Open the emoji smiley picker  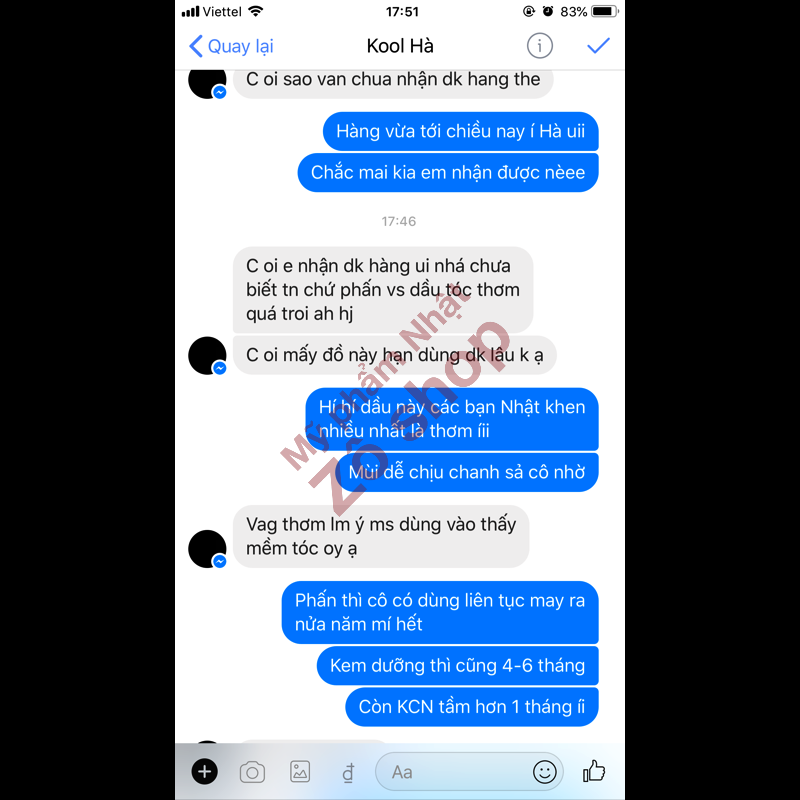pyautogui.click(x=544, y=772)
